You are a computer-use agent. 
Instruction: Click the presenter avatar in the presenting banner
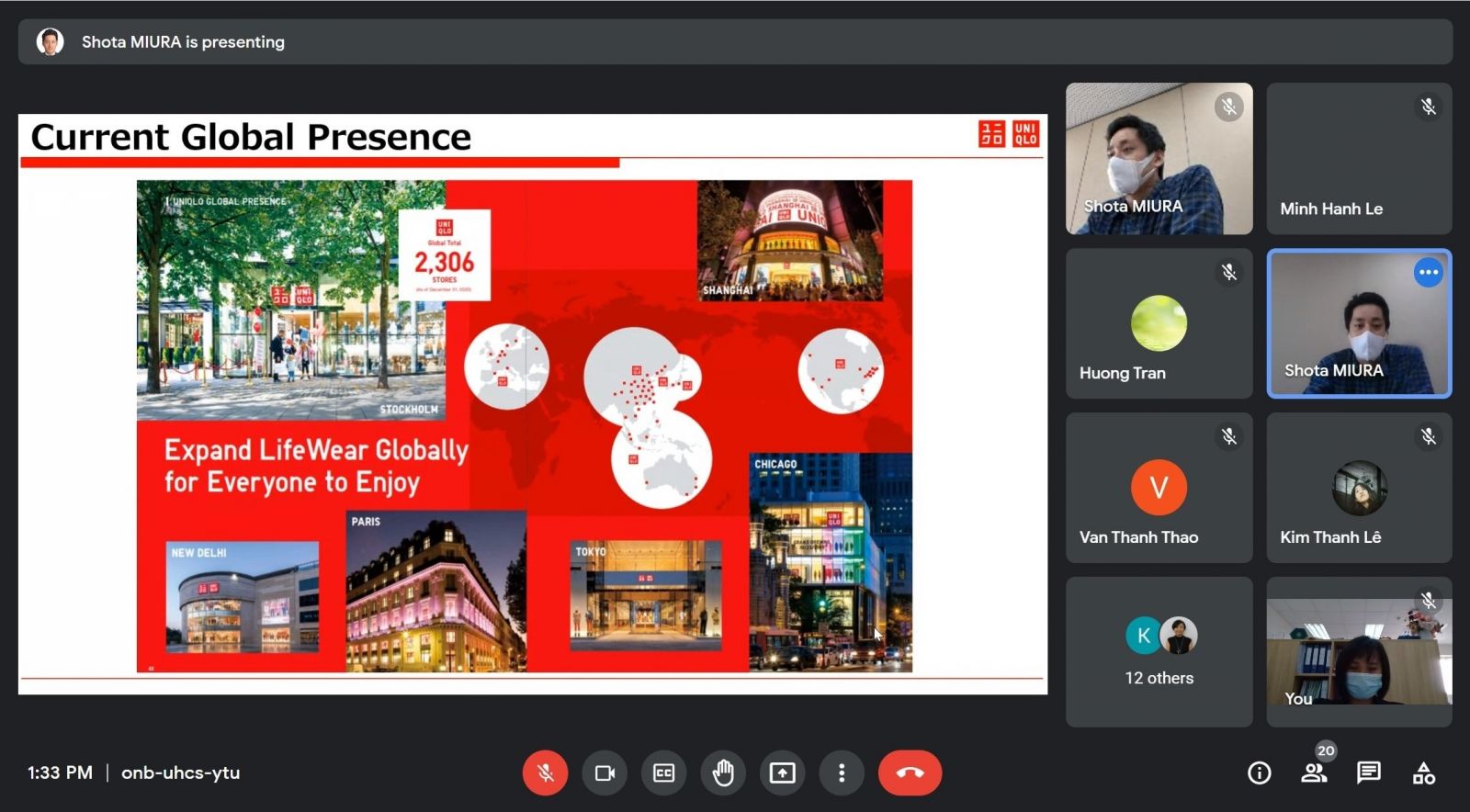pyautogui.click(x=50, y=41)
